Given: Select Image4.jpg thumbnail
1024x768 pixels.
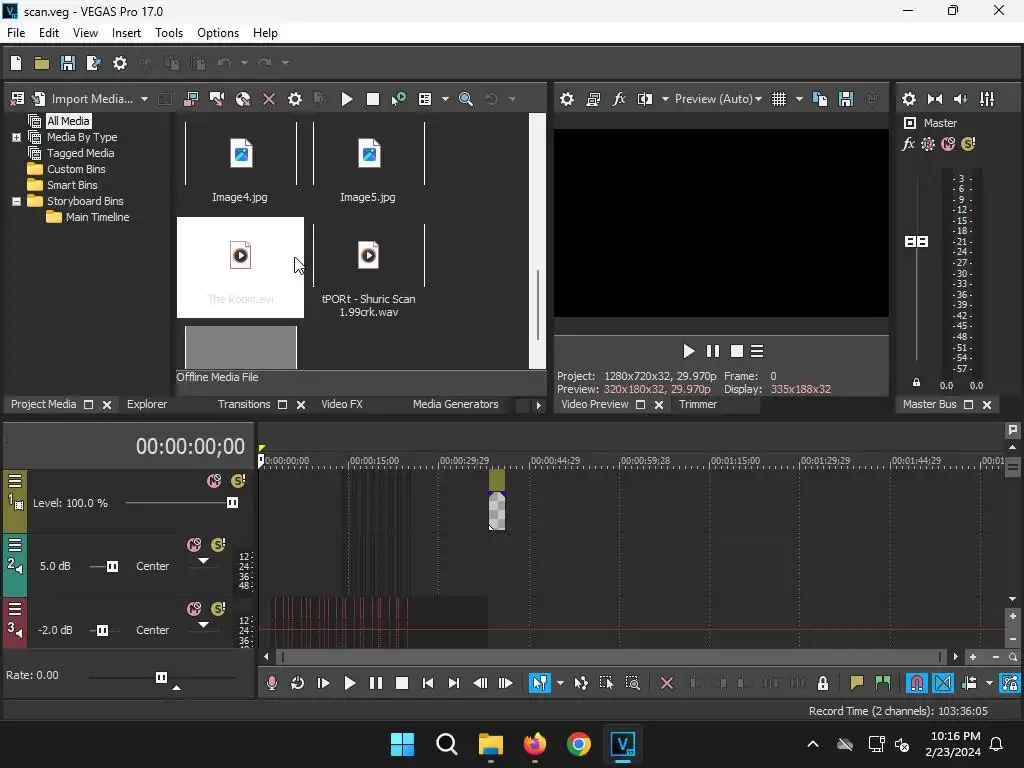Looking at the screenshot, I should (240, 163).
